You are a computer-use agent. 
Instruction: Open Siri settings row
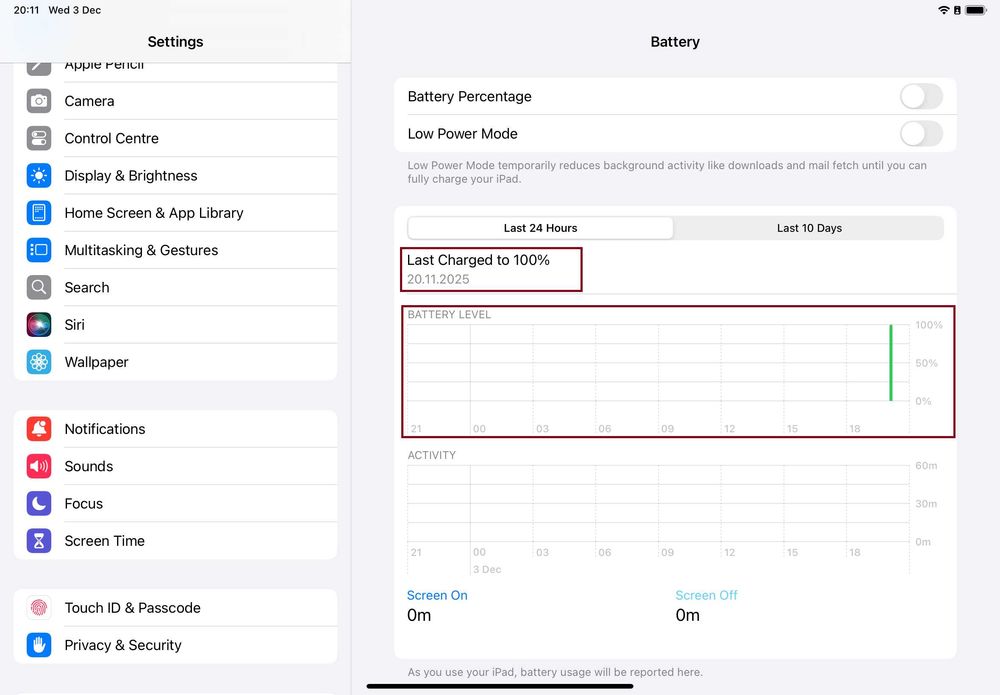[x=175, y=325]
